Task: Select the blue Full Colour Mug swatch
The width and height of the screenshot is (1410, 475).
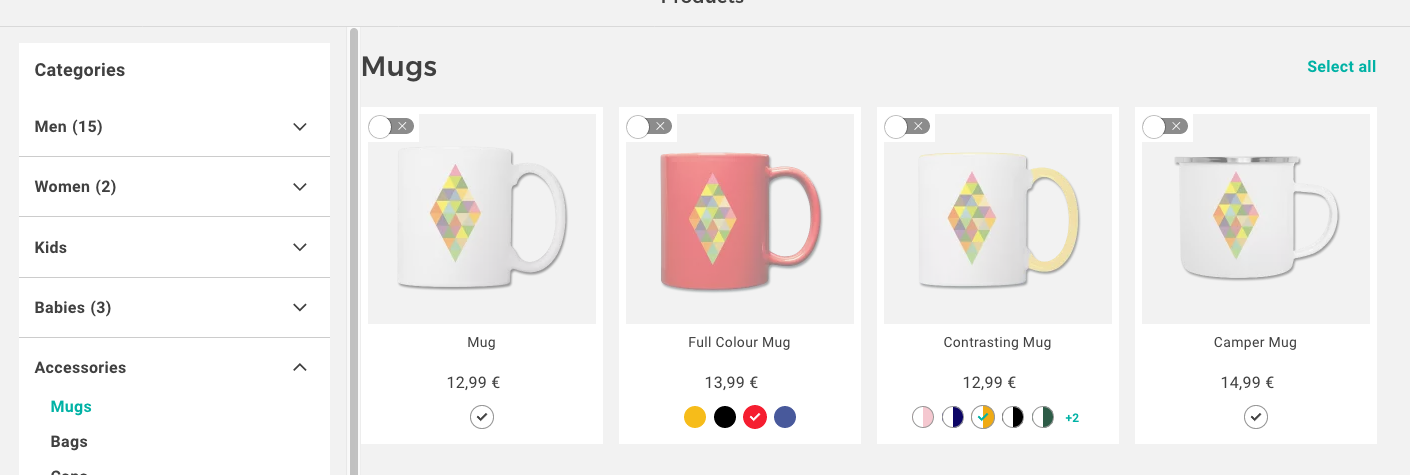Action: [785, 417]
